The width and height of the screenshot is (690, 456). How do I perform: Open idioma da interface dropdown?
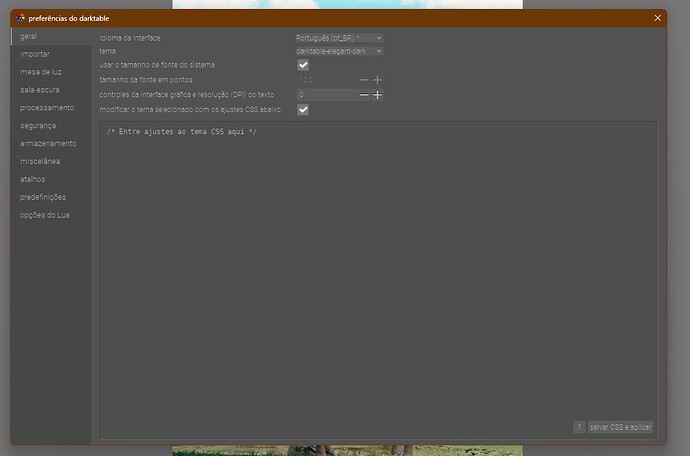(339, 38)
